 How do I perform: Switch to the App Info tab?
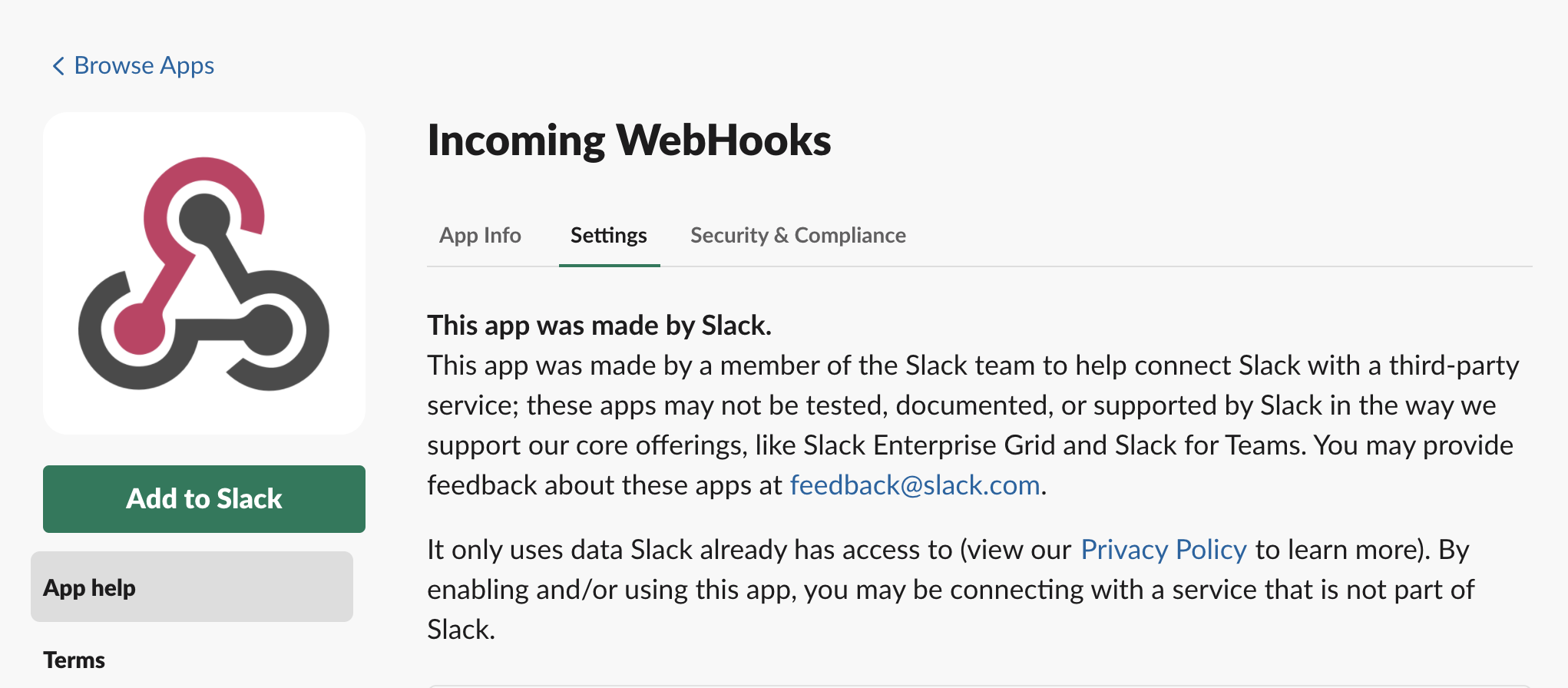point(480,235)
